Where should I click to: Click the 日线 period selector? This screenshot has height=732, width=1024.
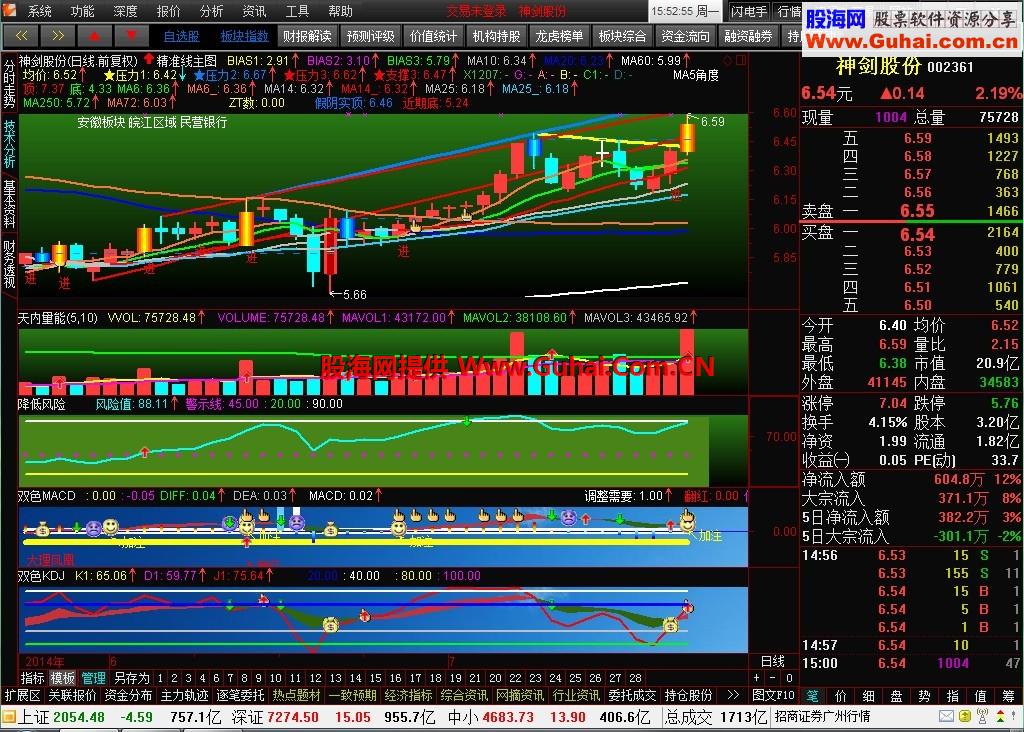(773, 661)
